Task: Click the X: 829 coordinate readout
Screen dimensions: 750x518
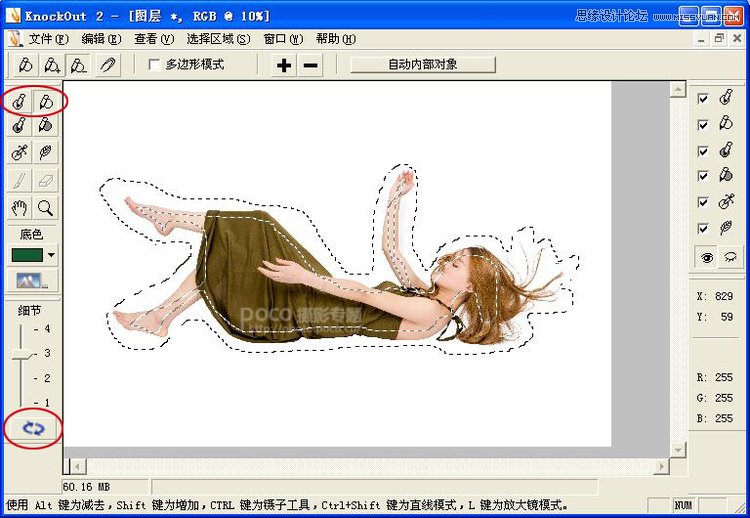Action: tap(715, 297)
